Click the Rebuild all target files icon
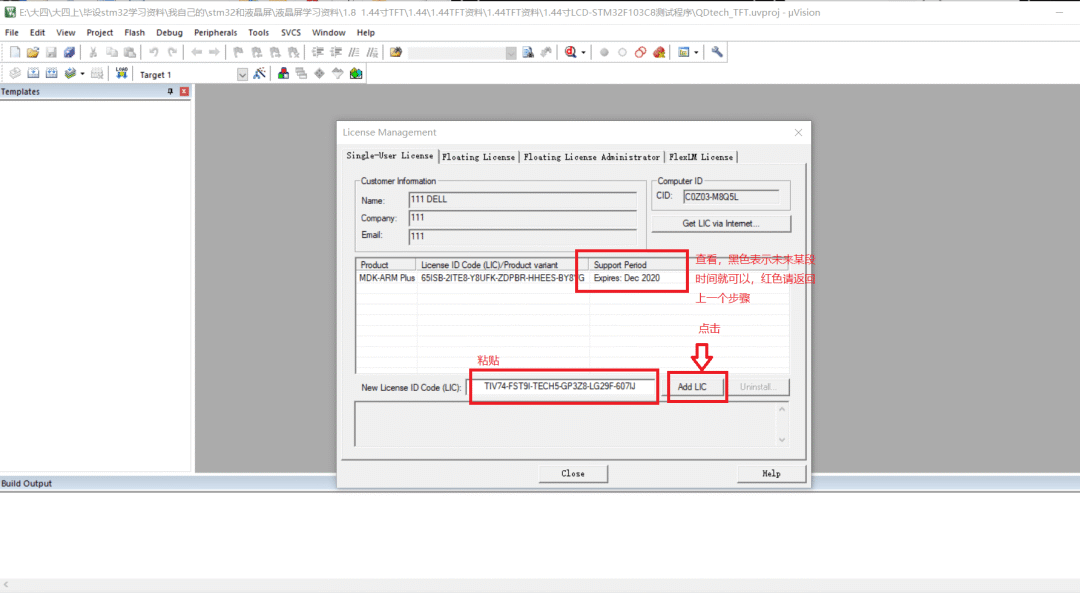The height and width of the screenshot is (593, 1080). (x=52, y=74)
